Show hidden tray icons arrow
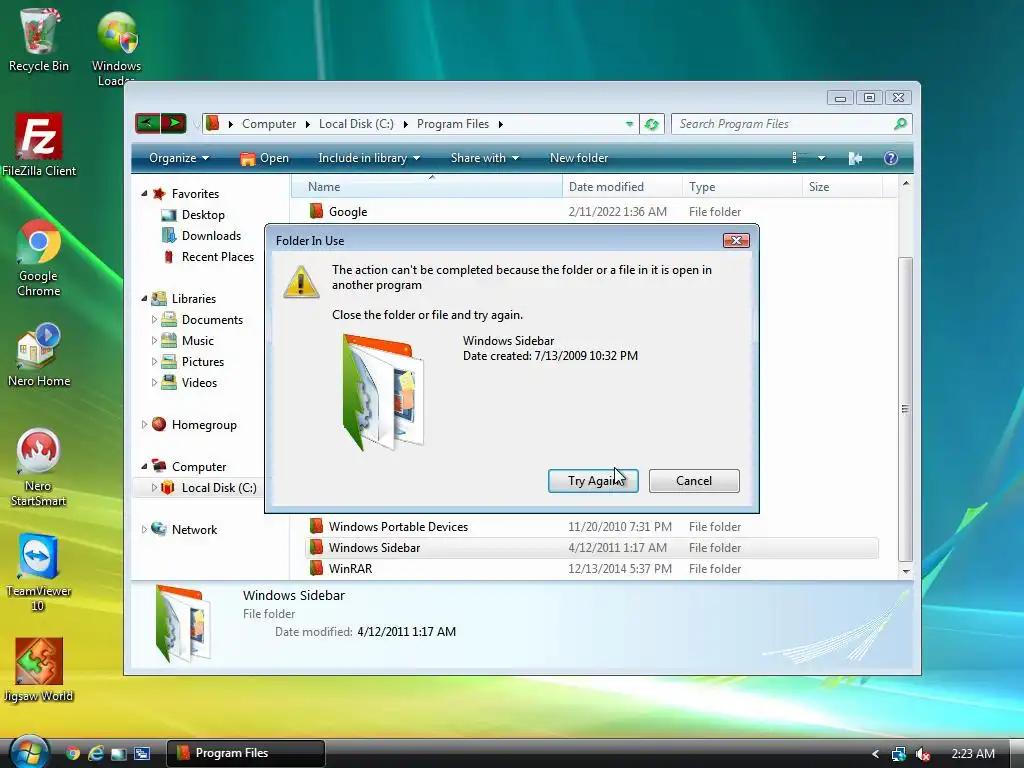 (x=875, y=754)
